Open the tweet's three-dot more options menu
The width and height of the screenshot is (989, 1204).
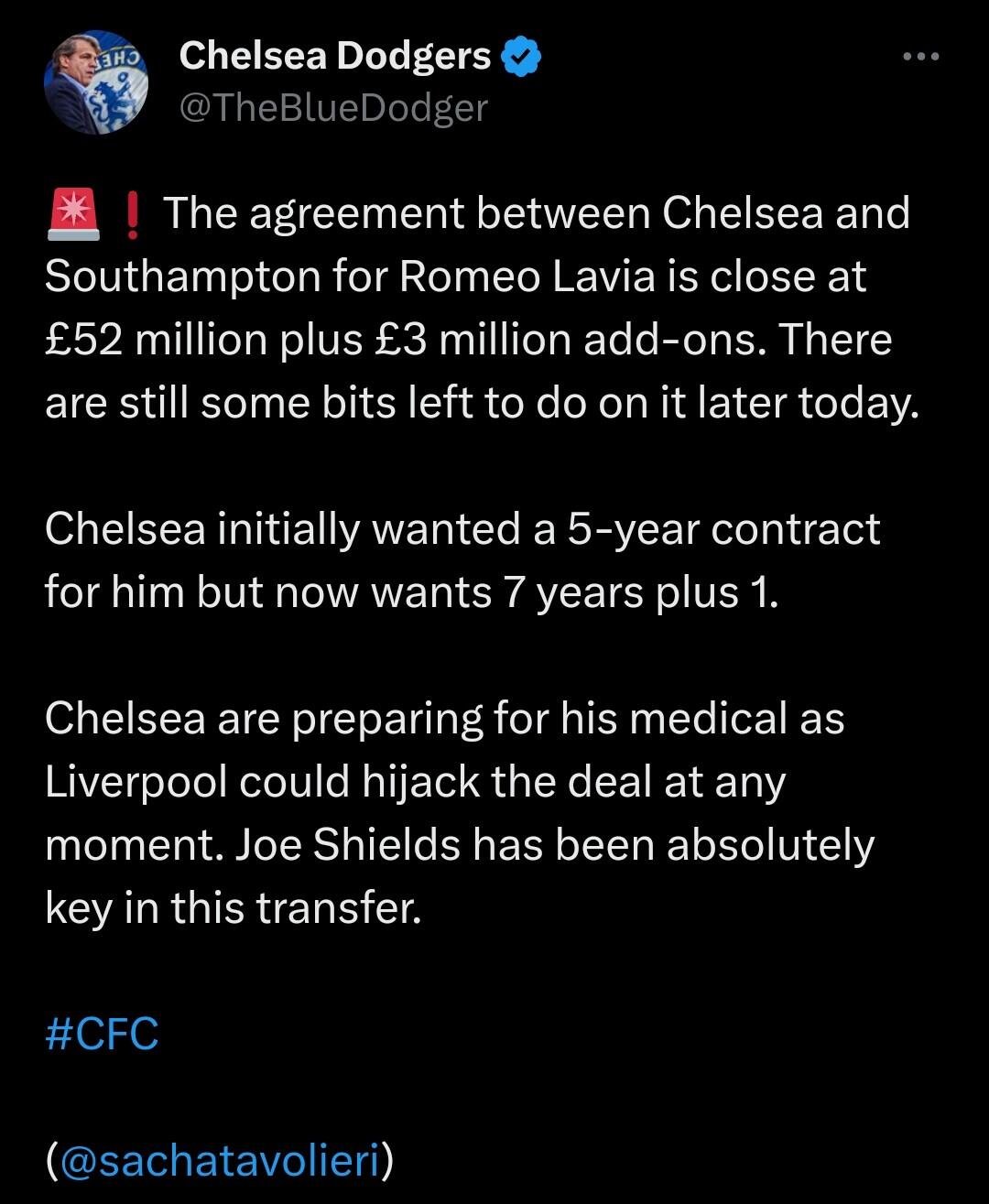tap(920, 57)
